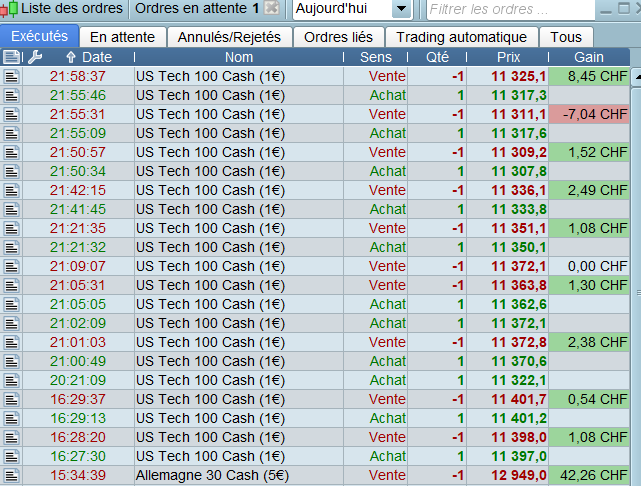Click the Liste des ordres title
This screenshot has height=486, width=641.
coord(72,9)
